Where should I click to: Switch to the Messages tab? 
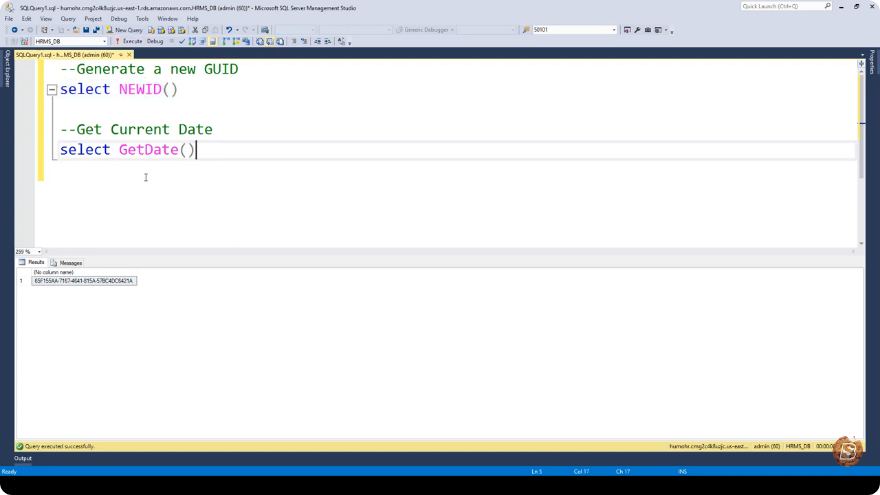coord(67,263)
